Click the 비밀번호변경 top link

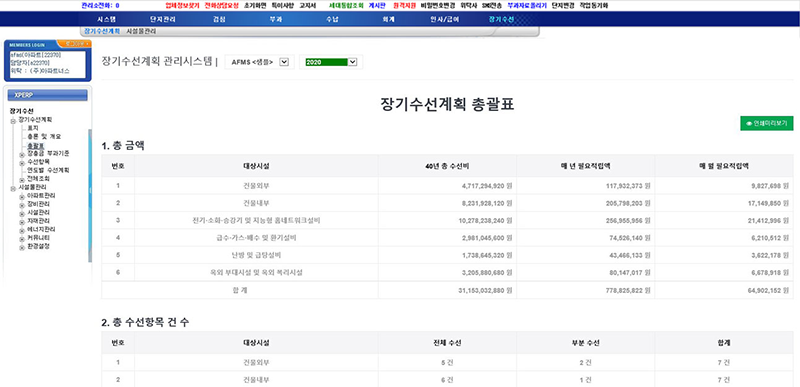[x=438, y=6]
